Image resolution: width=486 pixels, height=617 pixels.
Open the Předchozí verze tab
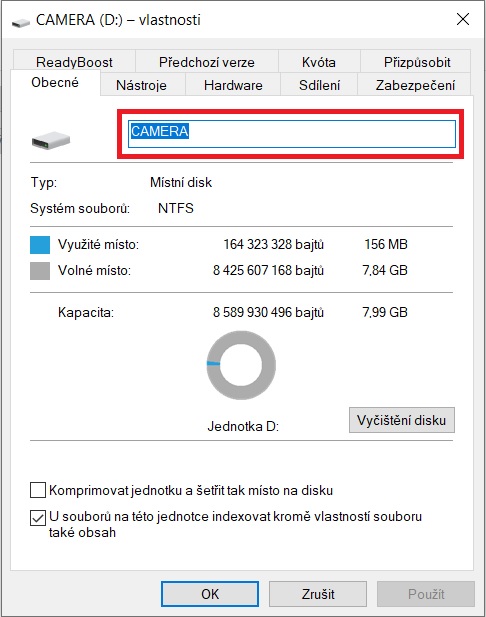point(207,62)
